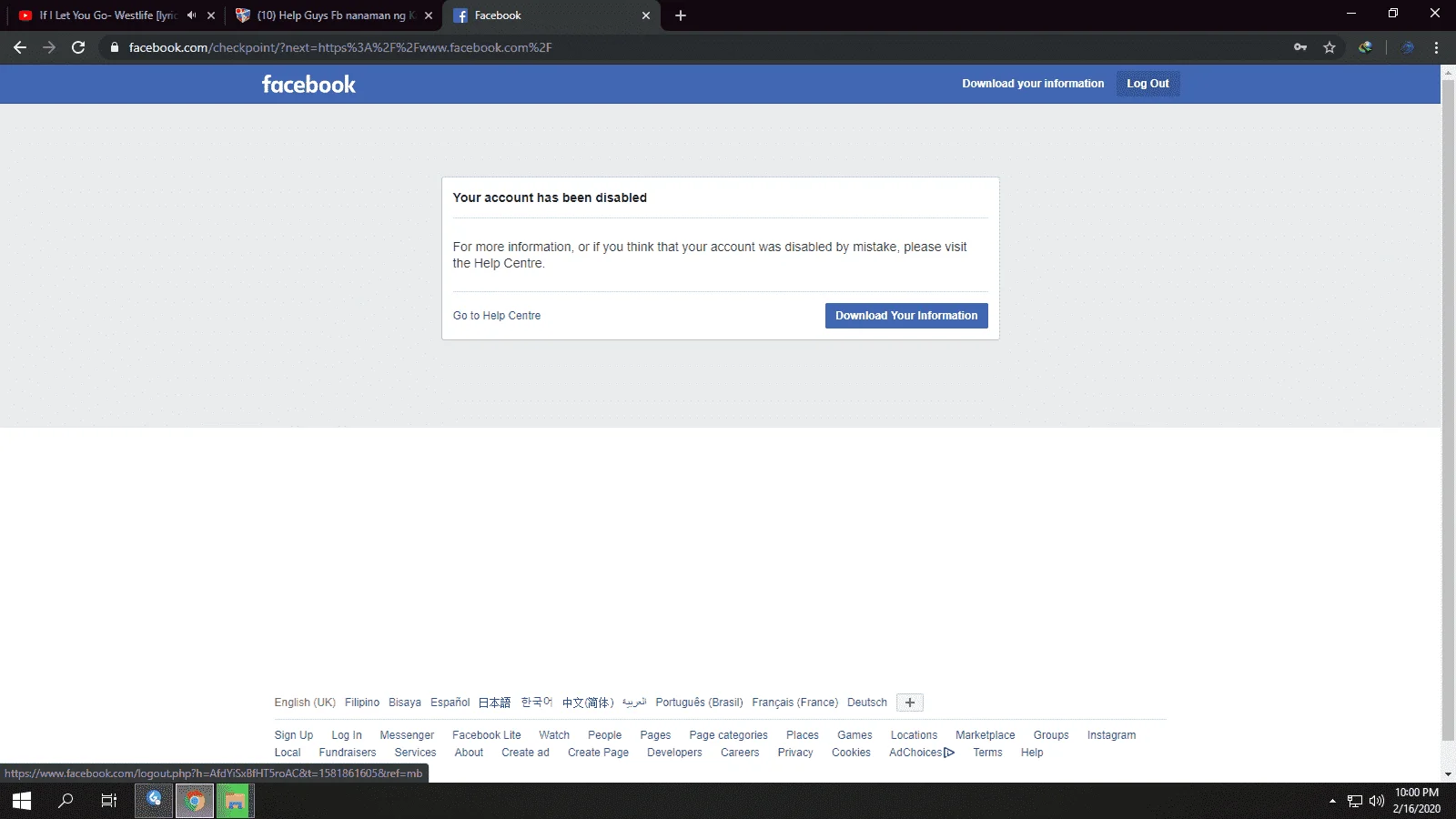Open the Developers footer link
1456x819 pixels.
pos(674,753)
